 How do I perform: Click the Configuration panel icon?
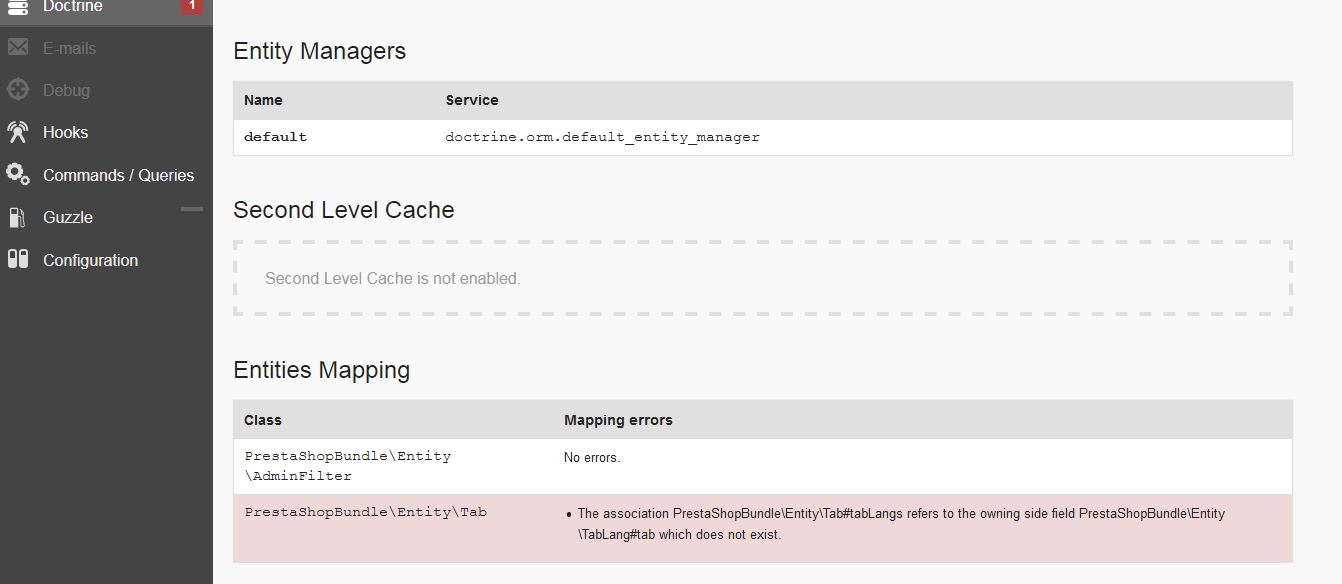16,259
